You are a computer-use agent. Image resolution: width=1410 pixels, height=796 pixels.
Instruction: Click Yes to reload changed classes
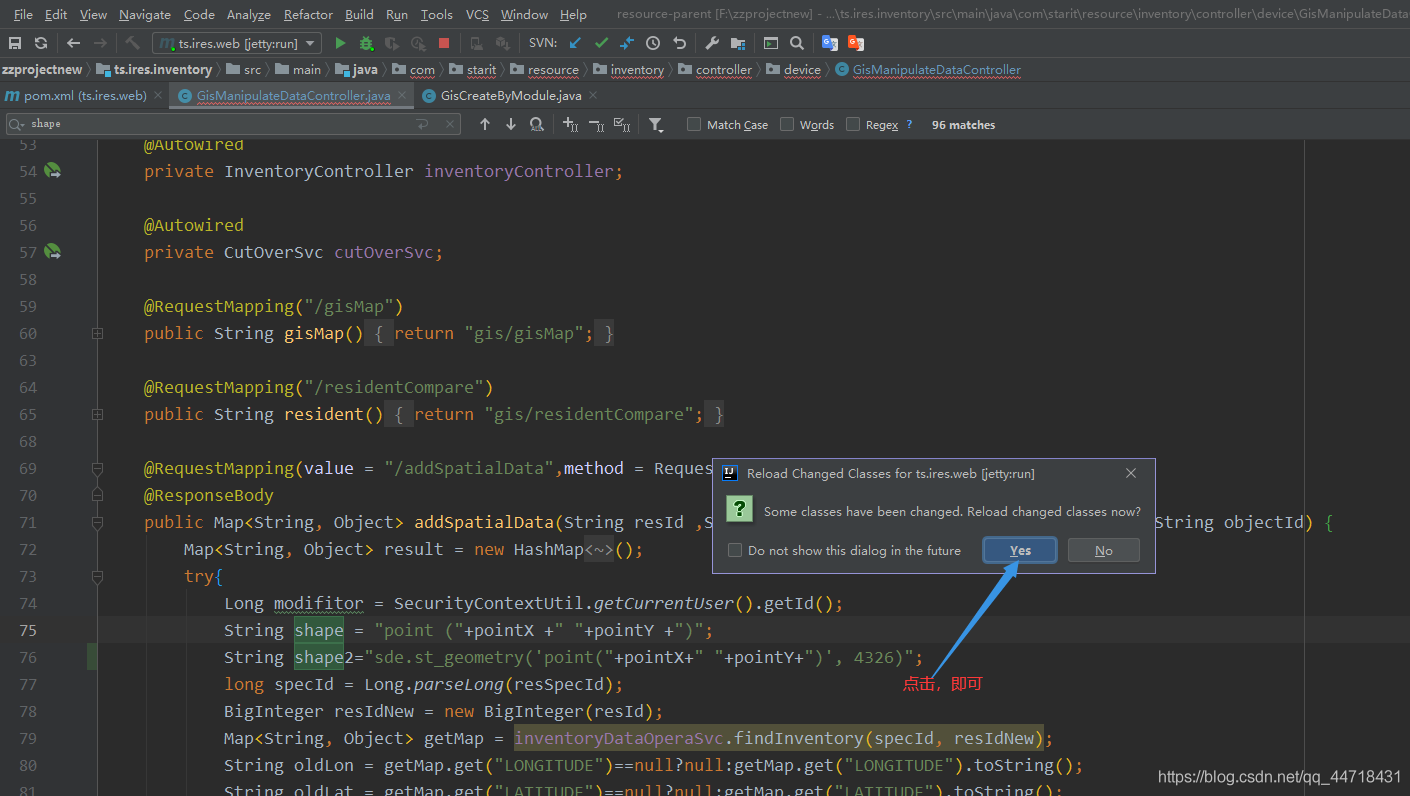click(1020, 550)
